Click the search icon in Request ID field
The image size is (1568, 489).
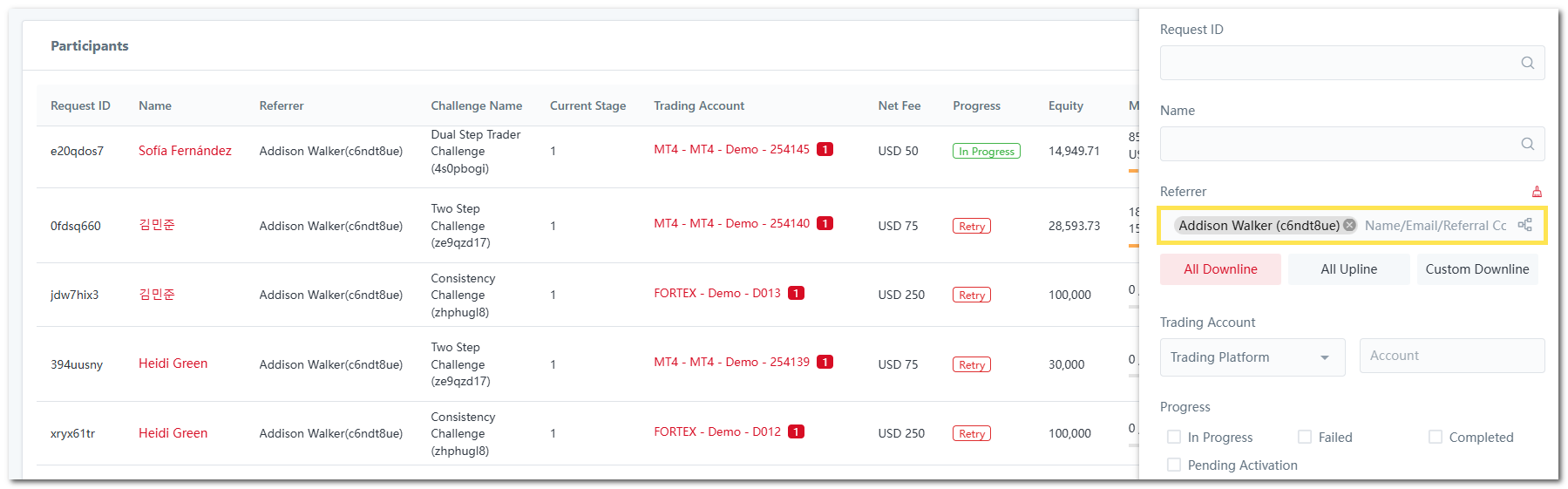point(1527,63)
